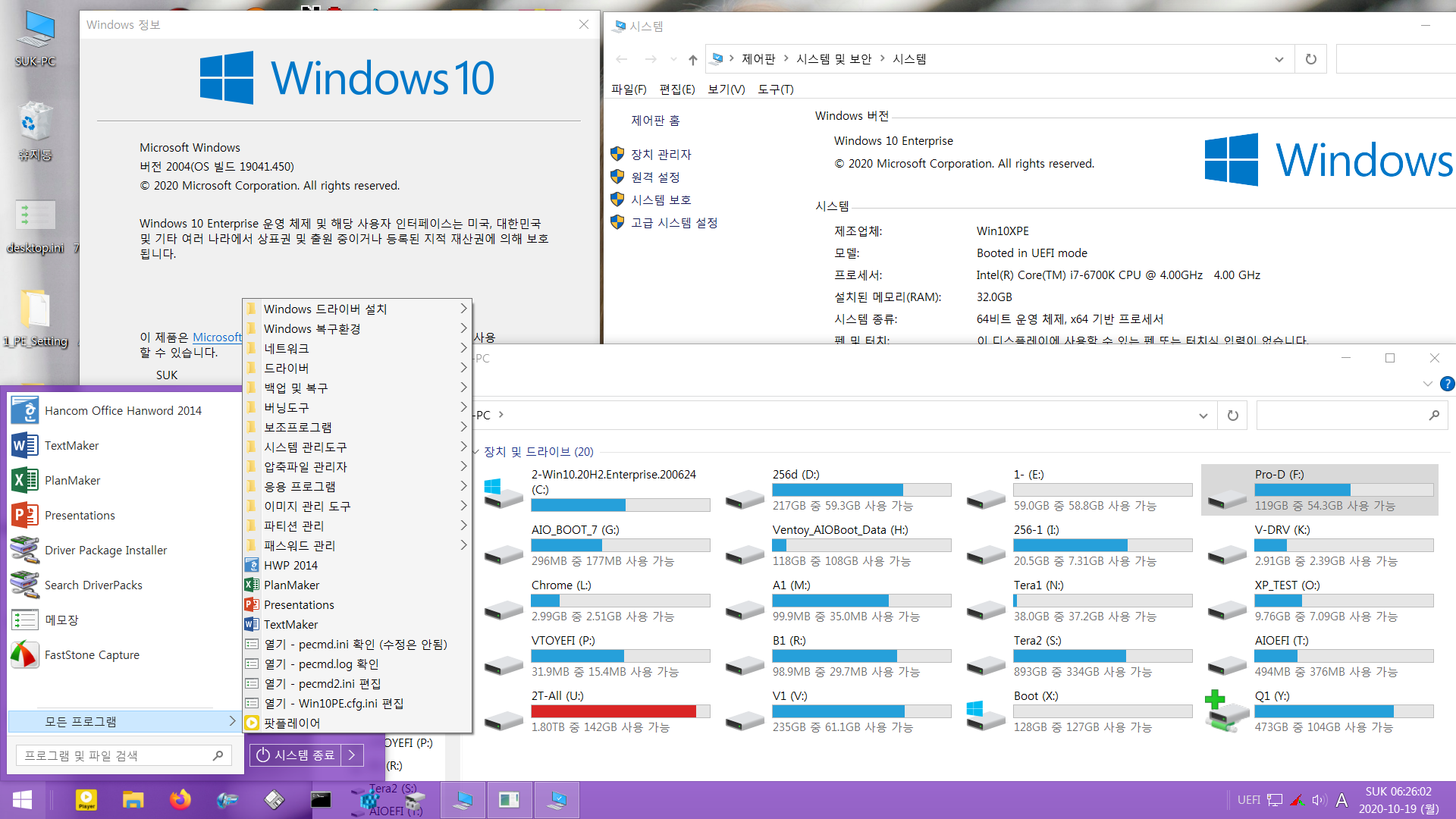Click the Windows Start button on taskbar
Image resolution: width=1456 pixels, height=819 pixels.
coord(23,800)
